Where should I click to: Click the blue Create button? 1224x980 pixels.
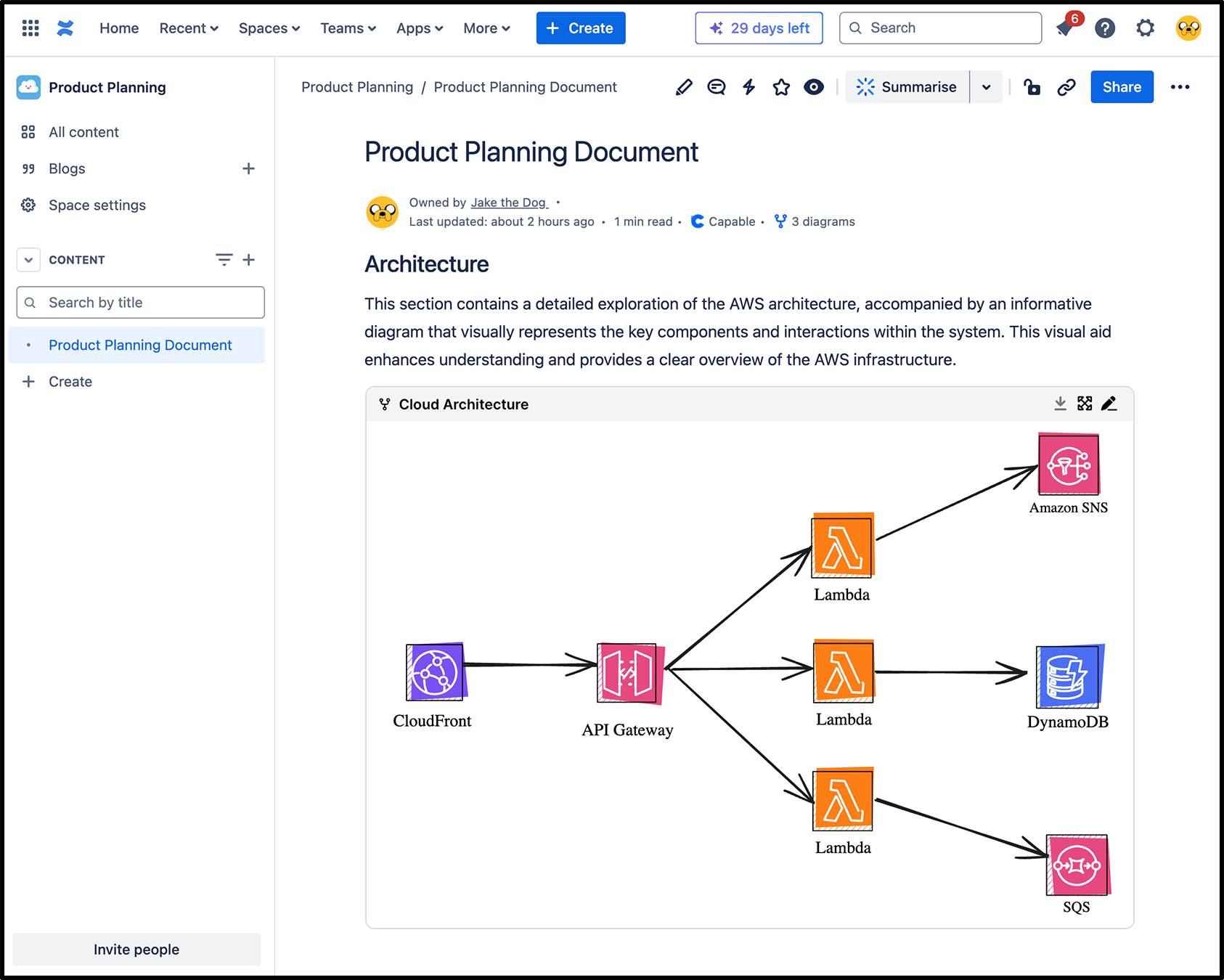(x=581, y=28)
